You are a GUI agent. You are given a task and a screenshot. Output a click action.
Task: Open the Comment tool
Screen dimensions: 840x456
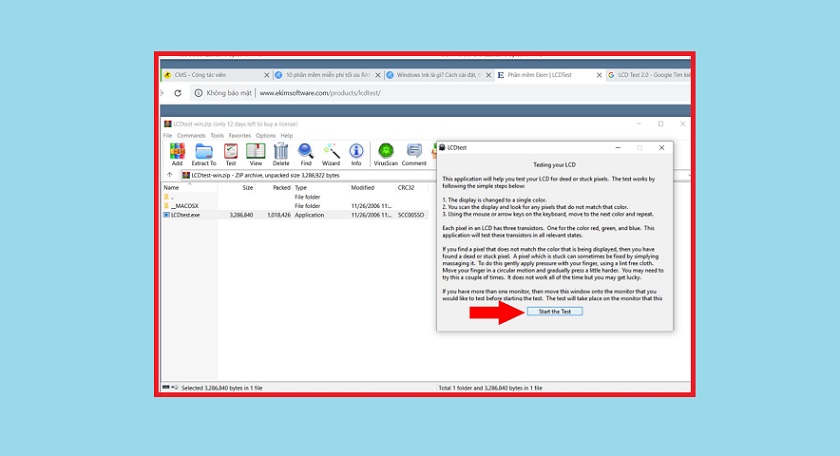(414, 153)
